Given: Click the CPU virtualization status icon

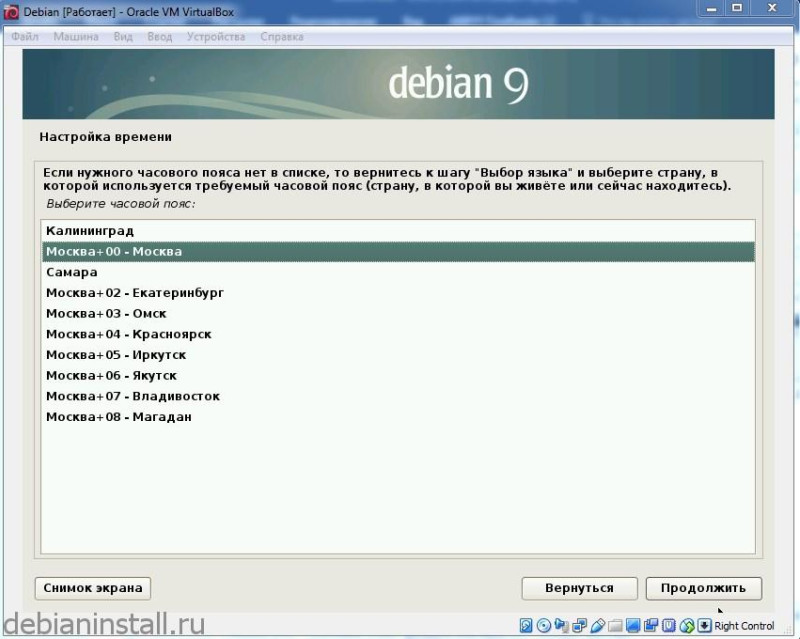Looking at the screenshot, I should [x=669, y=625].
